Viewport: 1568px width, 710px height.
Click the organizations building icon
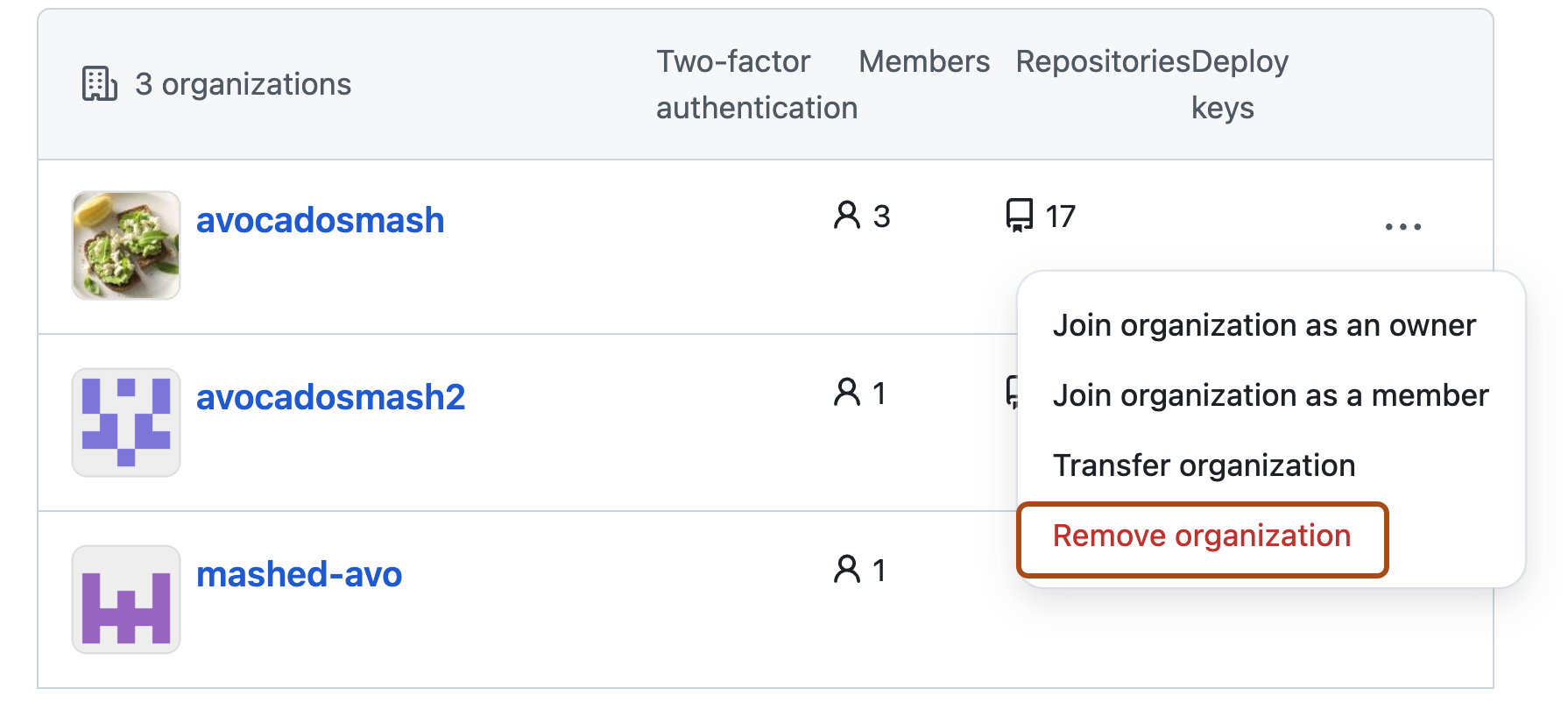point(99,83)
